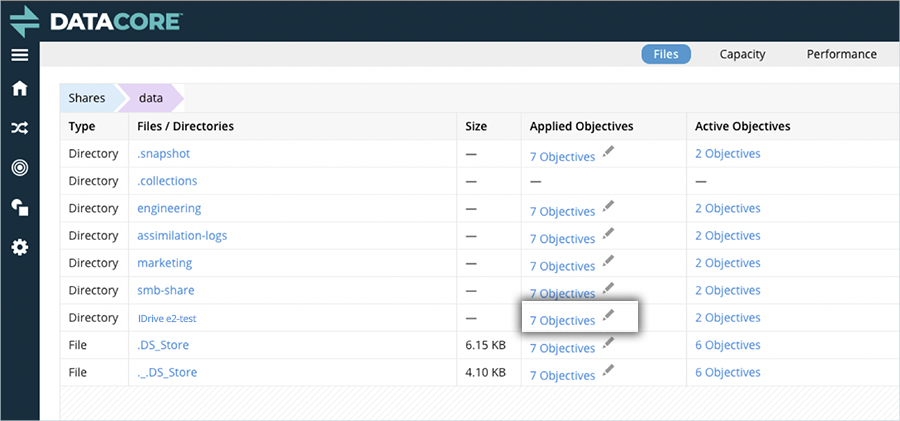Open the marketing directory
This screenshot has width=900, height=421.
tap(164, 263)
